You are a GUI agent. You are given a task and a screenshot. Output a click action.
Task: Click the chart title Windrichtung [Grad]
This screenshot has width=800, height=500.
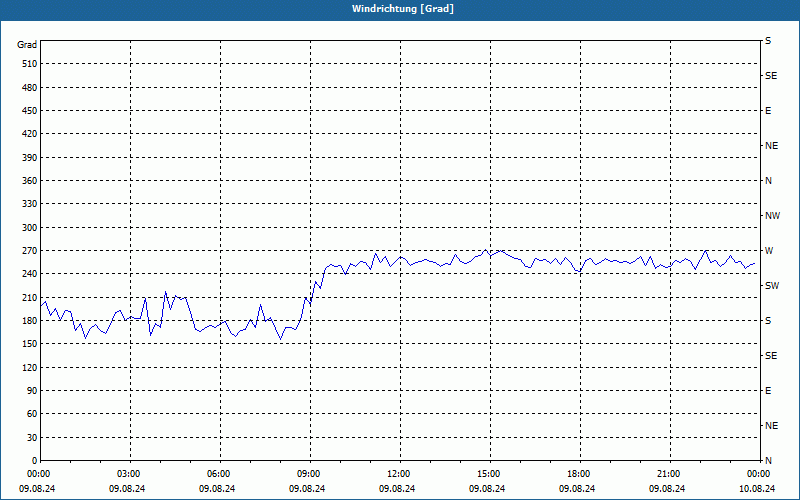403,9
